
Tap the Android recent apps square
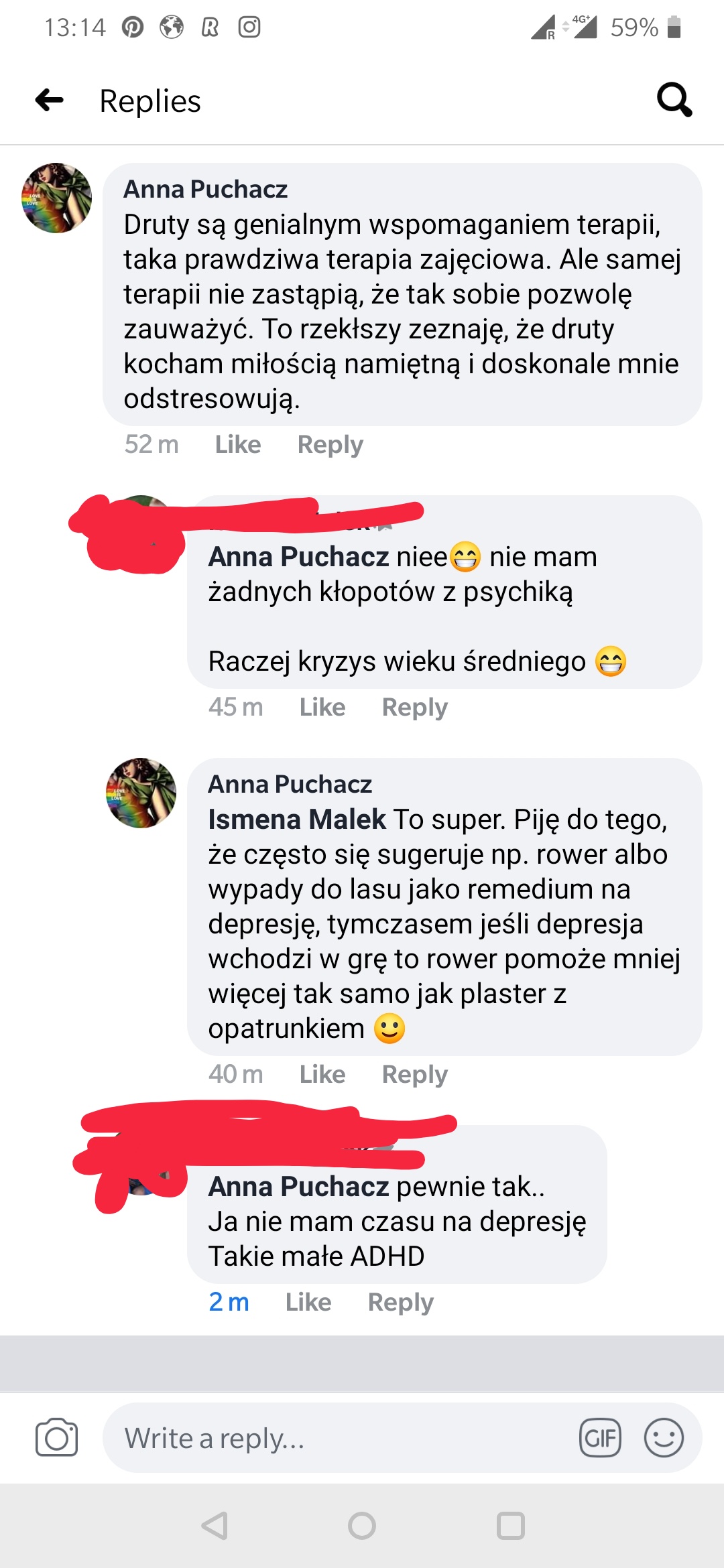(x=510, y=1526)
